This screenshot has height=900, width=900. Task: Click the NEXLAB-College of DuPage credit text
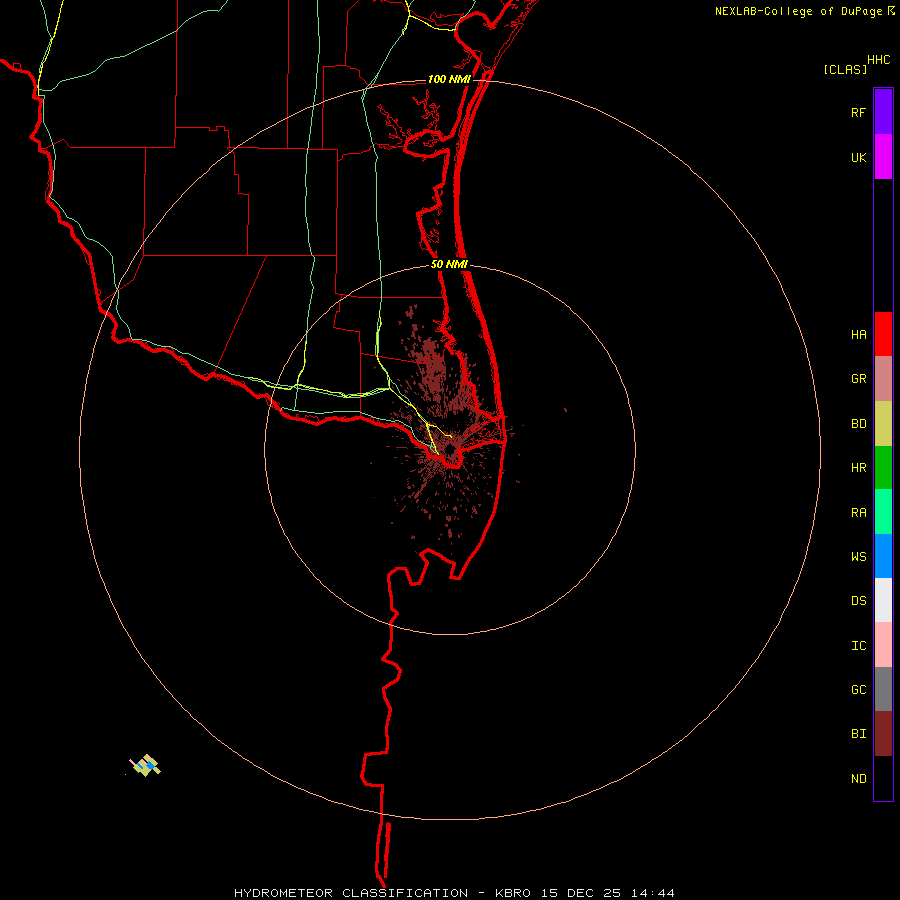pos(798,11)
